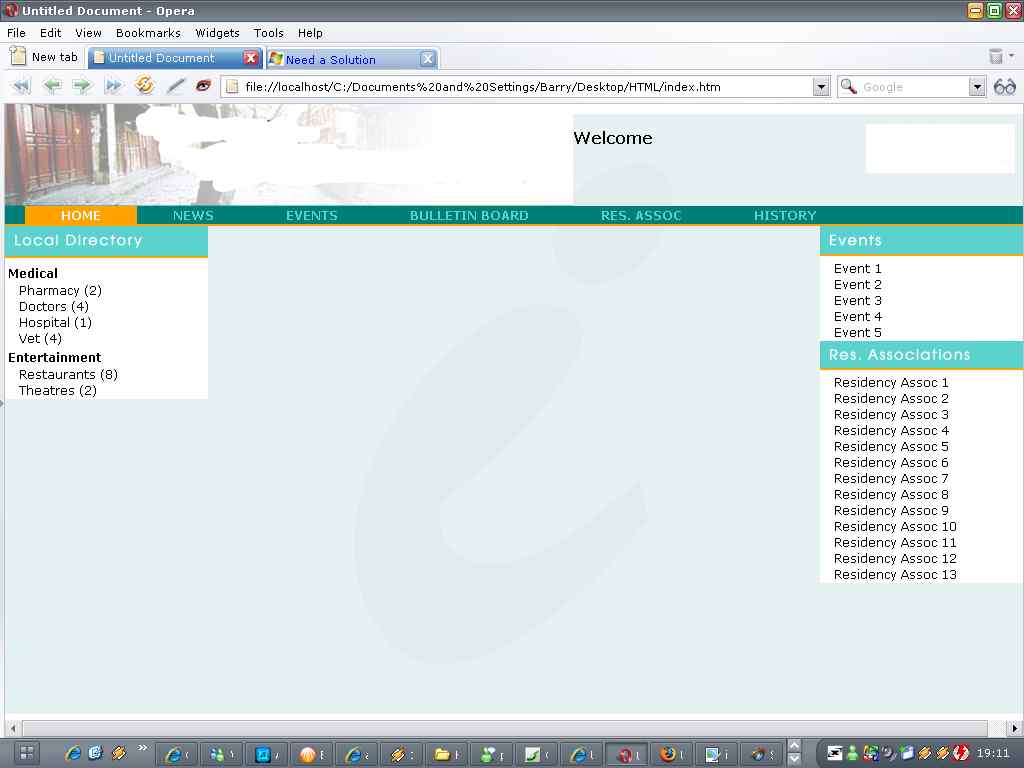
Task: Launch Internet Explorer from the Quick Launch bar
Action: pos(72,753)
